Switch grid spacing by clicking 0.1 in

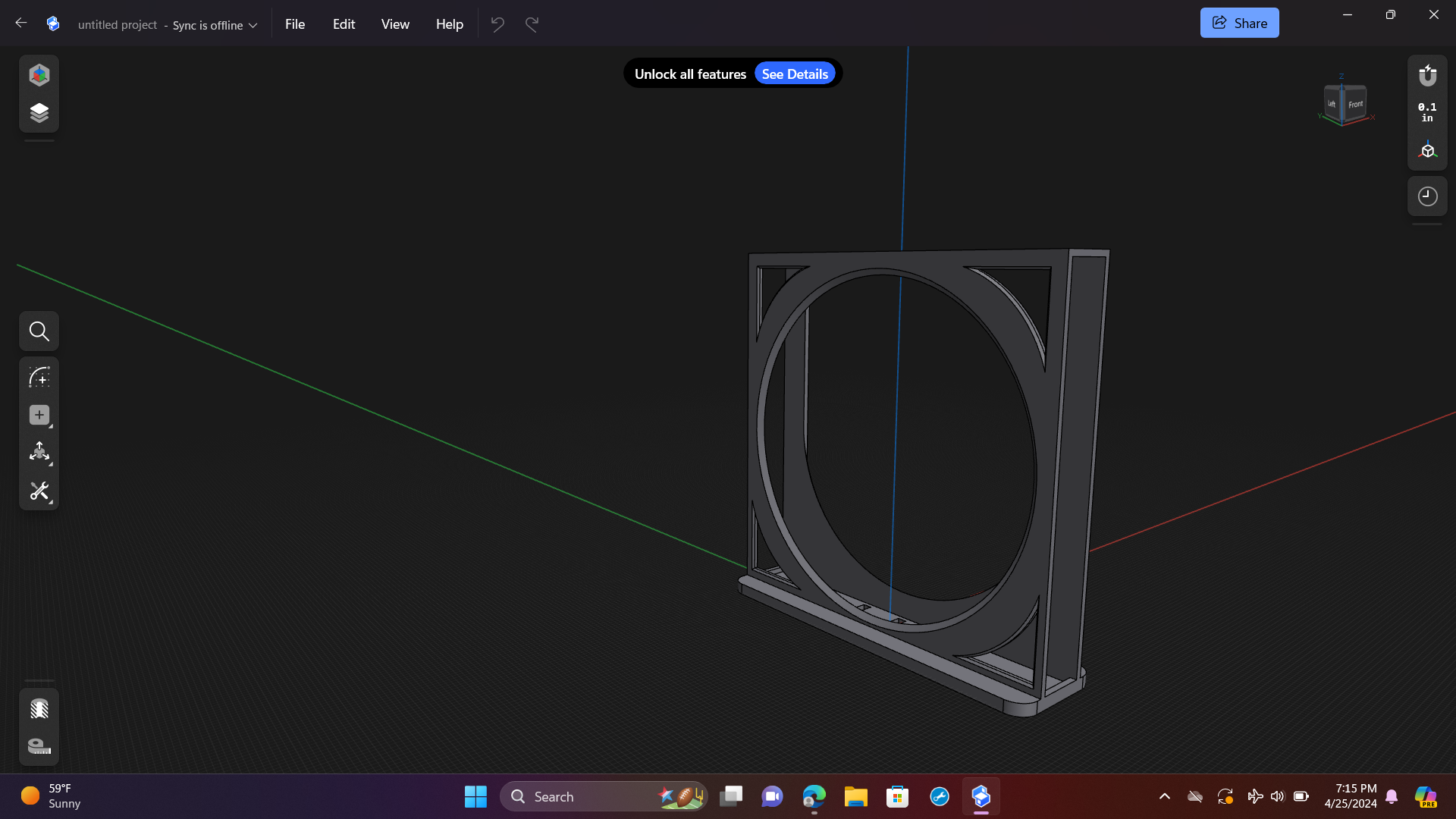pos(1426,112)
